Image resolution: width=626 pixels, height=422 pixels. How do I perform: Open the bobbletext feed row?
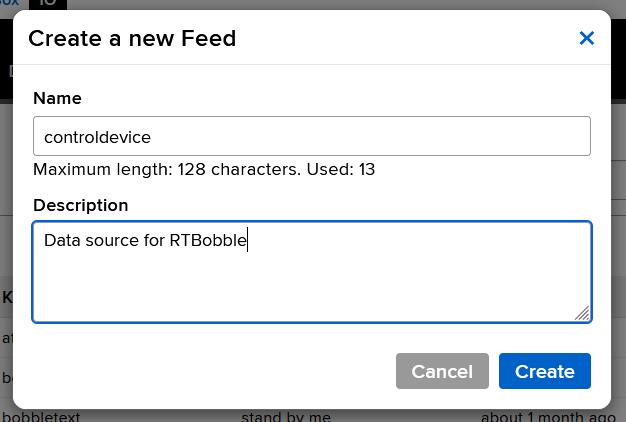click(42, 416)
